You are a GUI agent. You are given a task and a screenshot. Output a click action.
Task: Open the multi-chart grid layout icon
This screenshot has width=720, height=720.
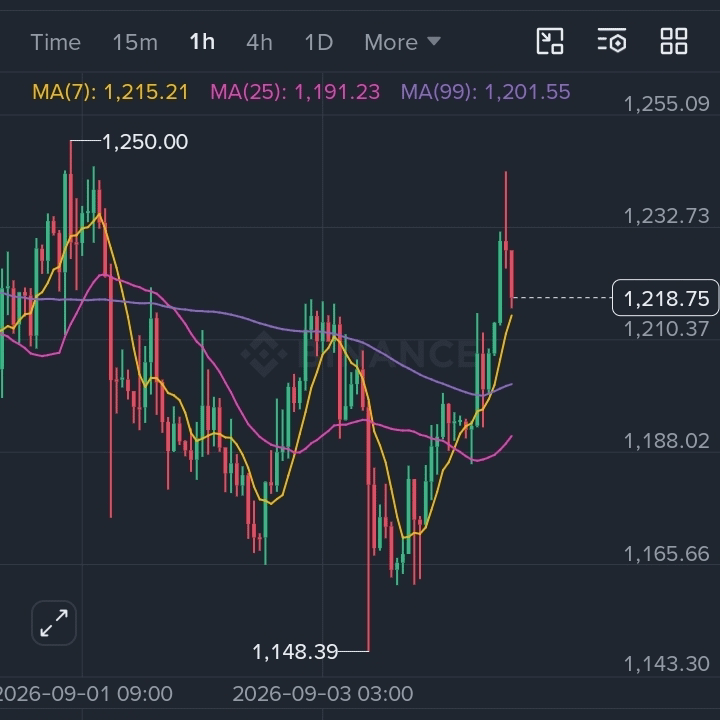tap(674, 41)
